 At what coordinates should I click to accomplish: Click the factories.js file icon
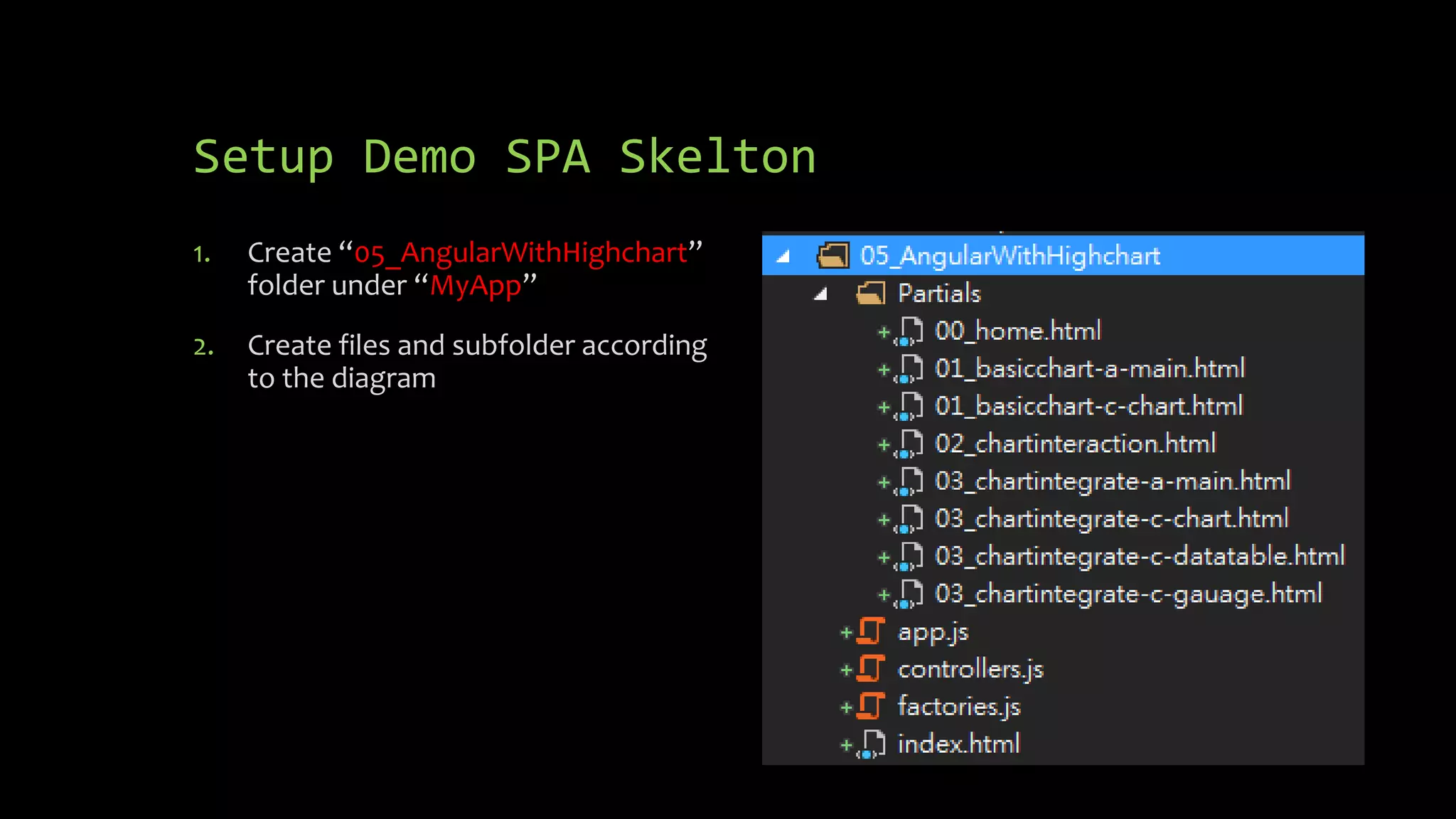(x=871, y=706)
